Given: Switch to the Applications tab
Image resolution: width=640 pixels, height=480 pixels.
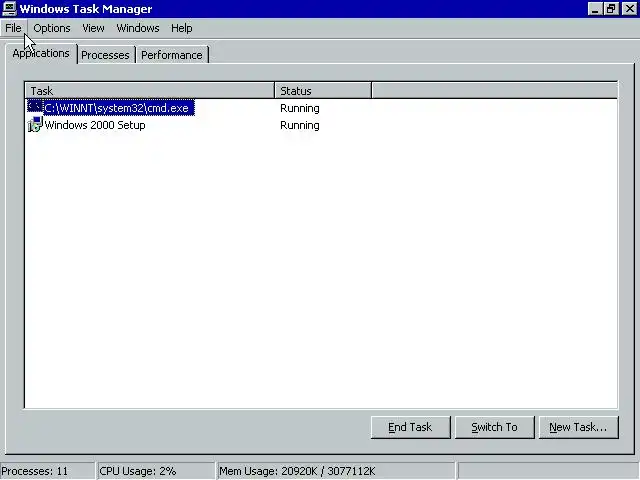Looking at the screenshot, I should pyautogui.click(x=41, y=53).
